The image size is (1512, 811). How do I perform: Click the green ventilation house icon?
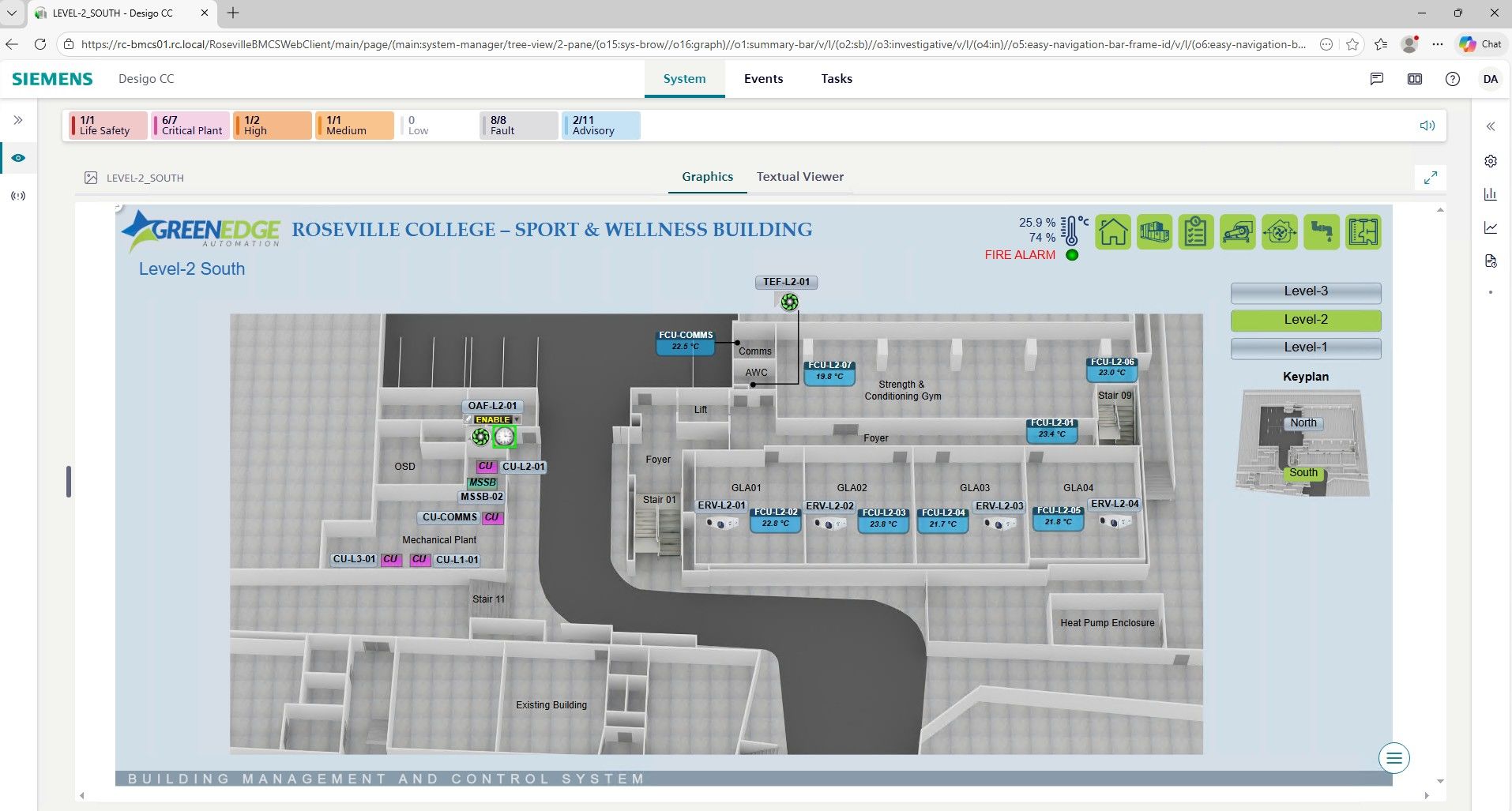pyautogui.click(x=1279, y=232)
